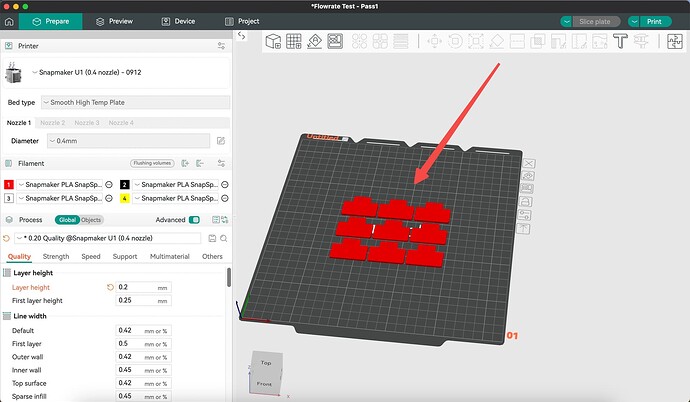Switch process scope to Objects
The image size is (690, 402).
92,220
